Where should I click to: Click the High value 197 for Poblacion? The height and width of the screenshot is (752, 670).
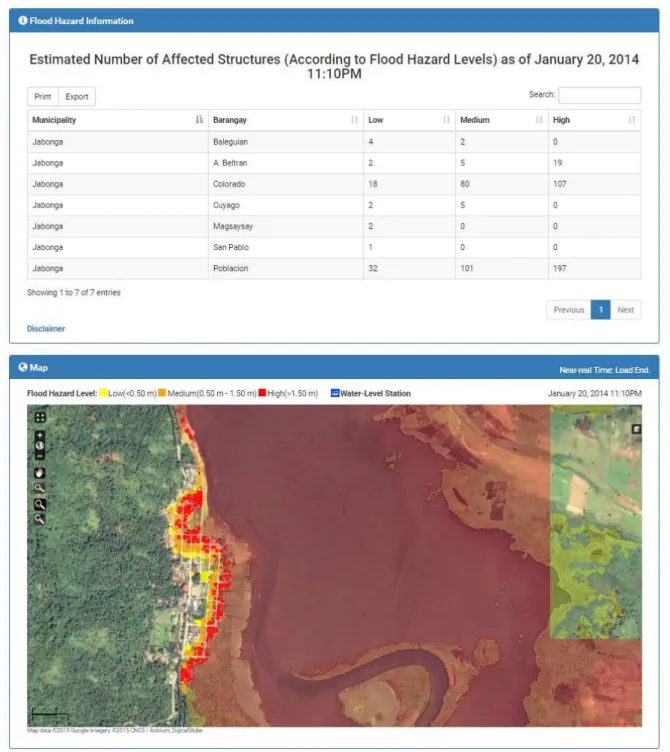click(559, 269)
